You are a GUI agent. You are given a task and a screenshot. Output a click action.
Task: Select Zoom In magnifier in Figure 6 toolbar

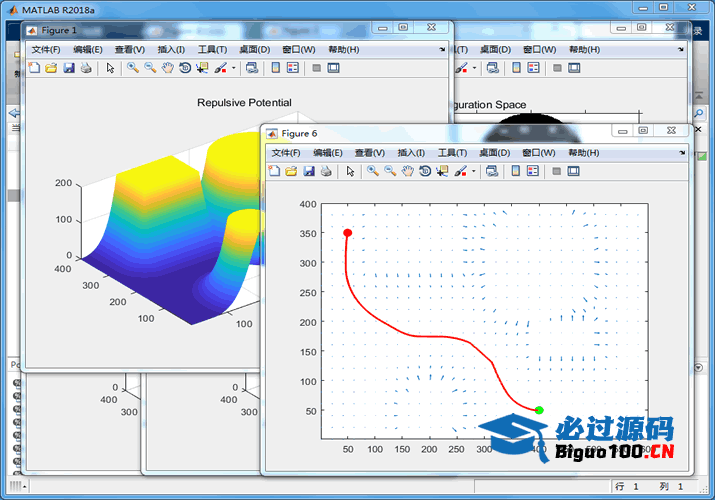[x=372, y=171]
